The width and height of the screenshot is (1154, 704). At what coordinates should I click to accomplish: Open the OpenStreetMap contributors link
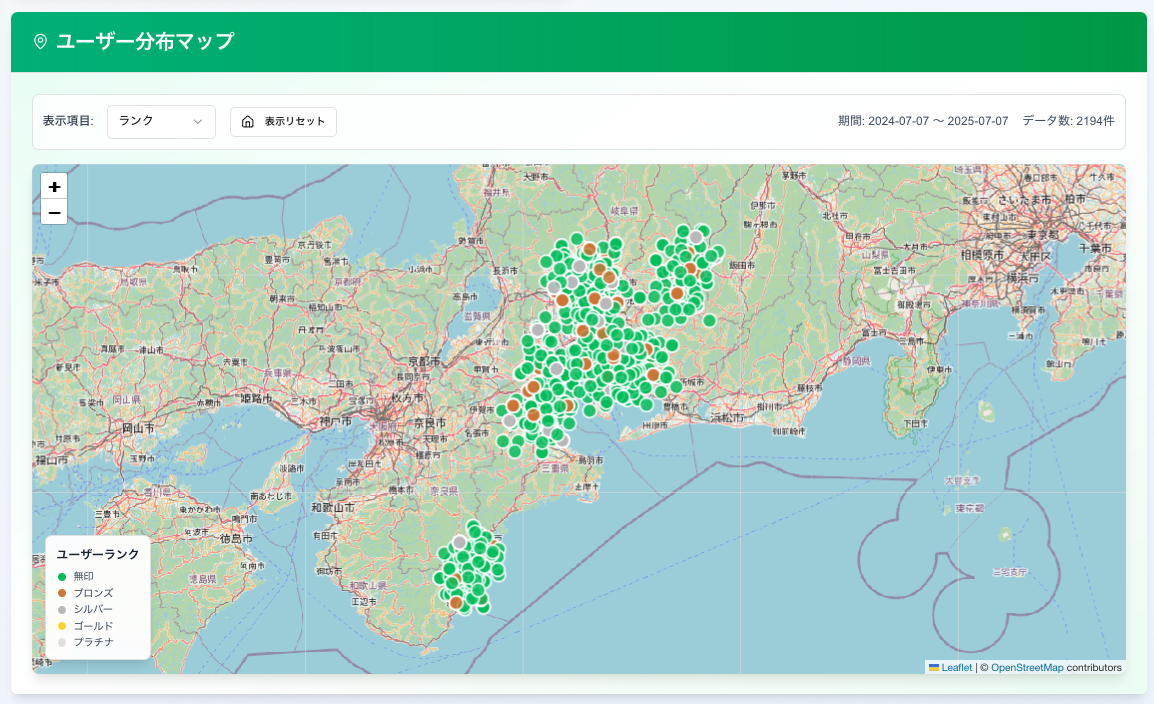1026,667
